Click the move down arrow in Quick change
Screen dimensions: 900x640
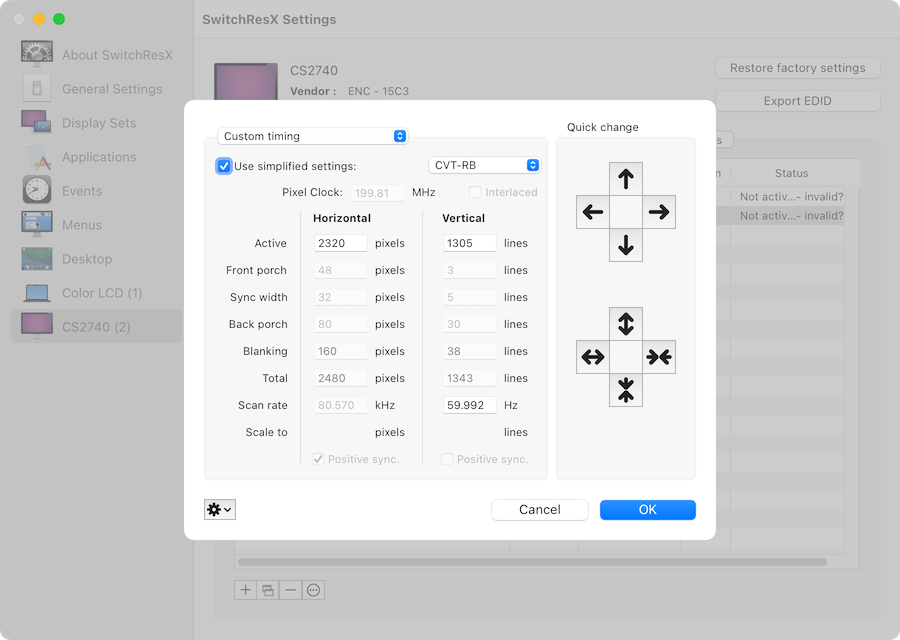coord(626,245)
